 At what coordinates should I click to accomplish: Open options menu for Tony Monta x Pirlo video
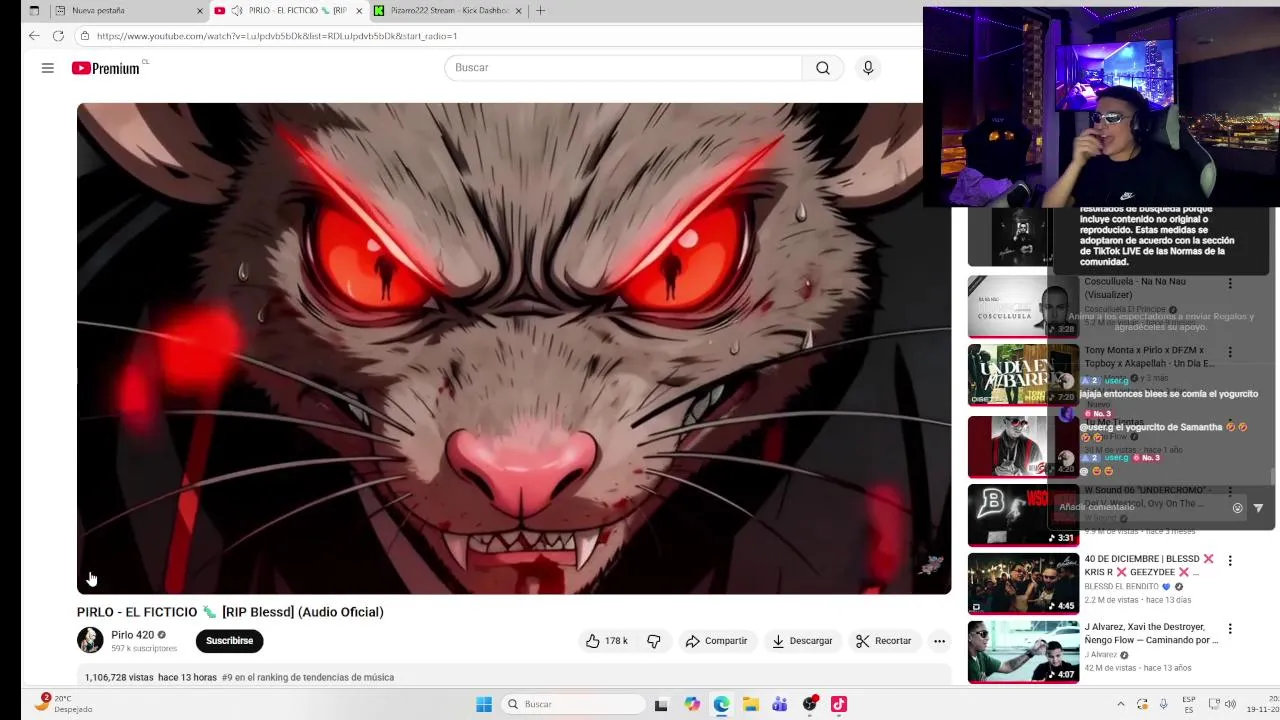coord(1230,352)
